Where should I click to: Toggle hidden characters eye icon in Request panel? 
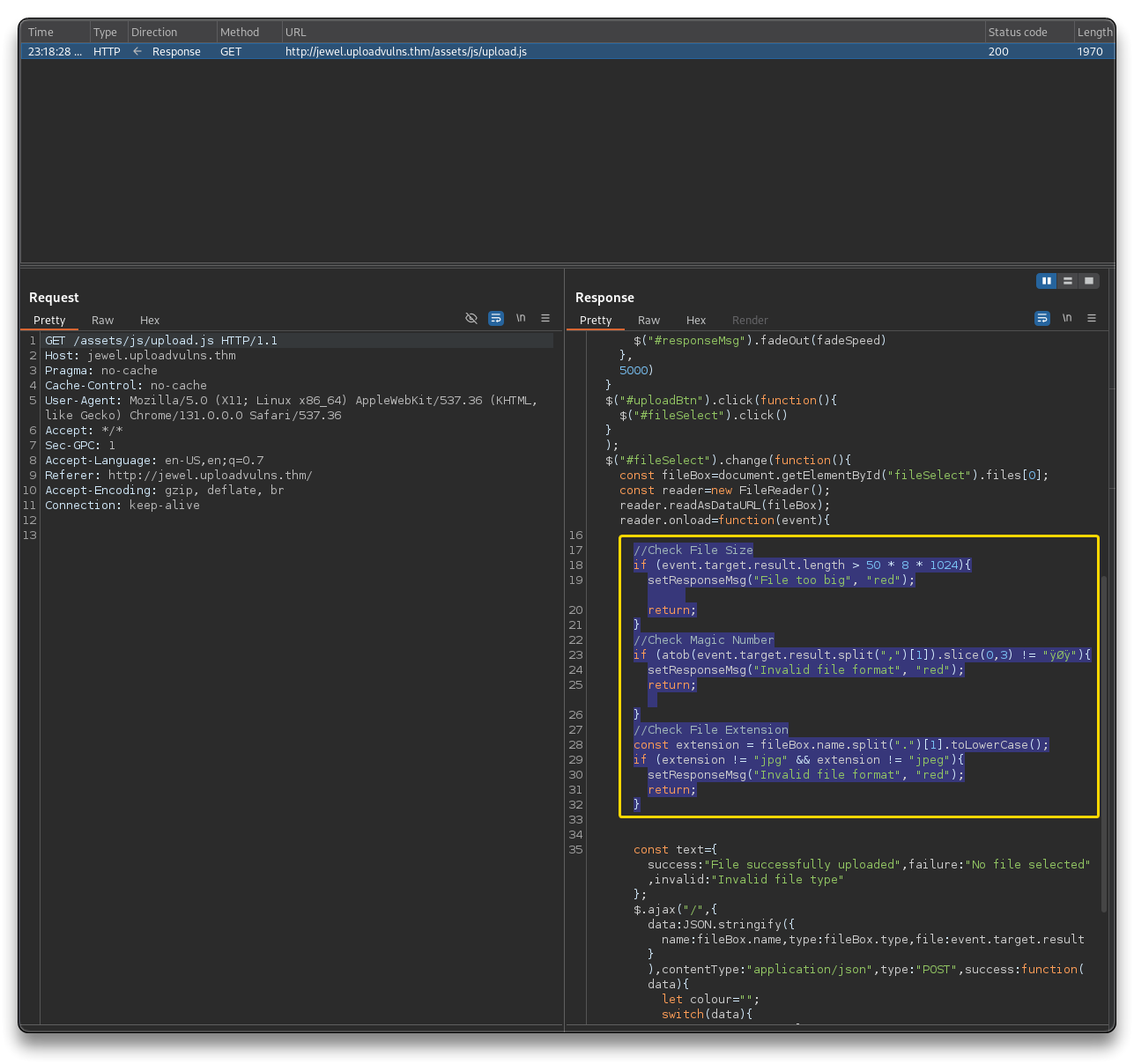point(471,318)
